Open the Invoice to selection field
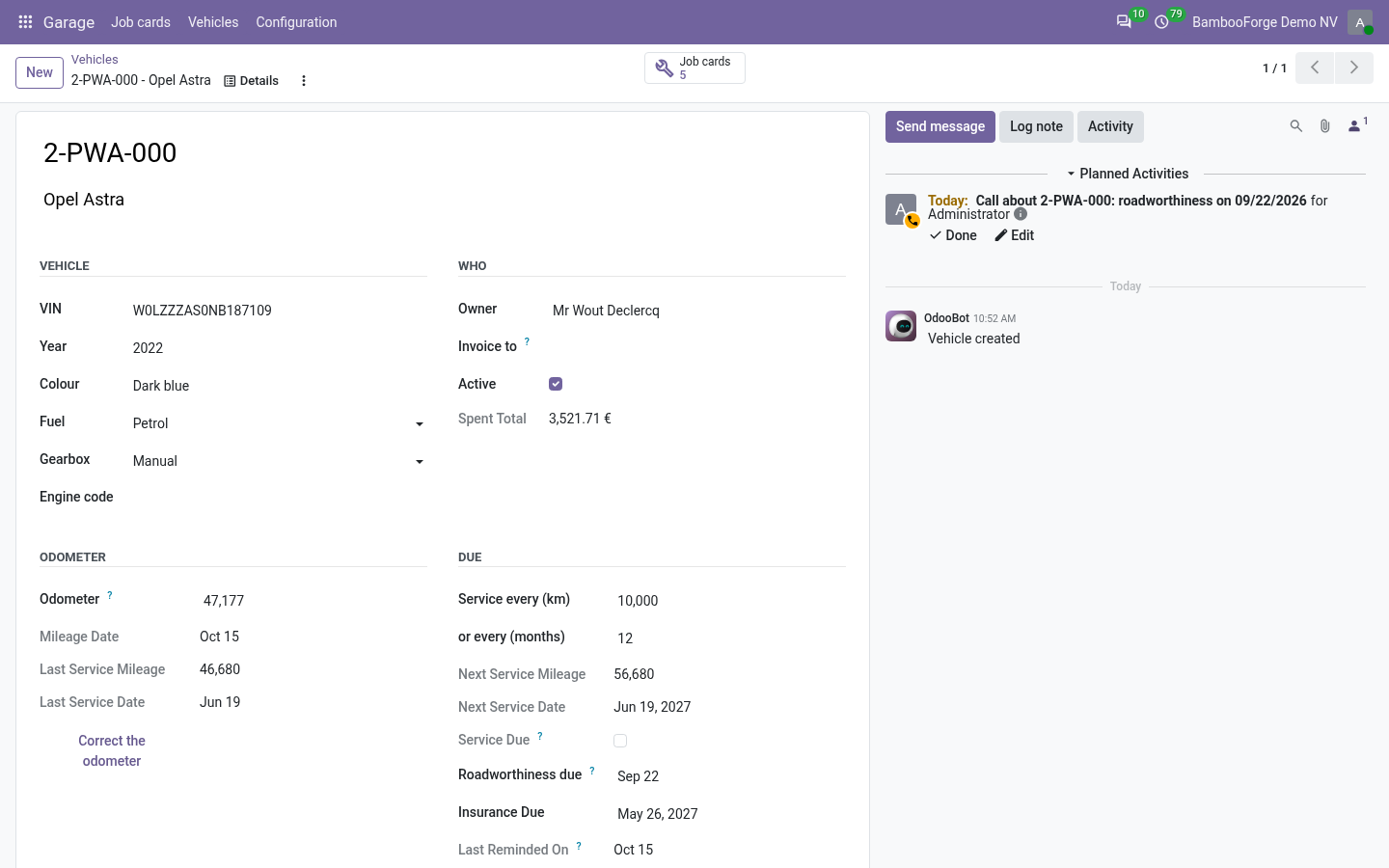 (x=697, y=347)
